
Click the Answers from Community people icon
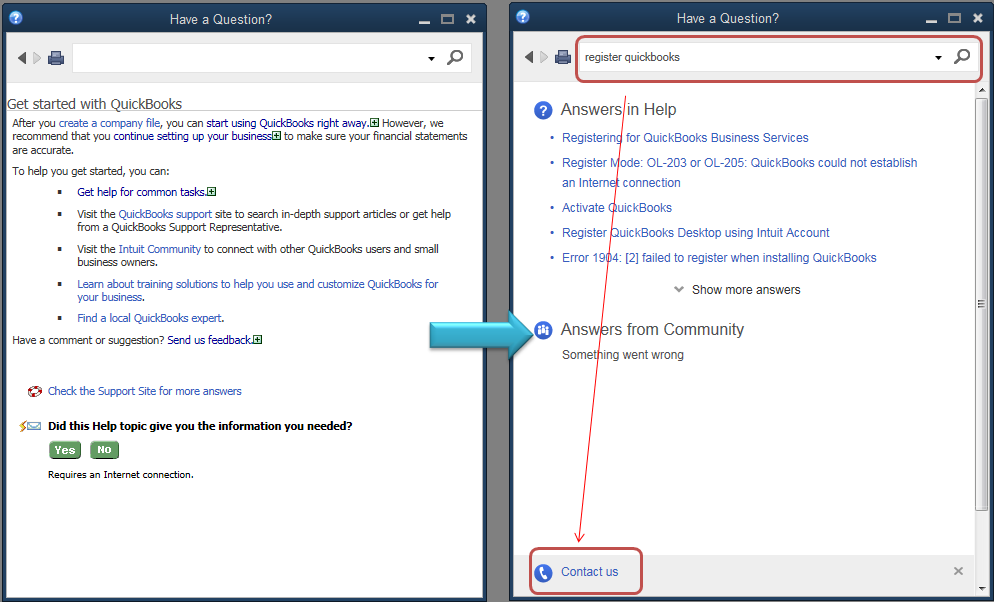543,330
